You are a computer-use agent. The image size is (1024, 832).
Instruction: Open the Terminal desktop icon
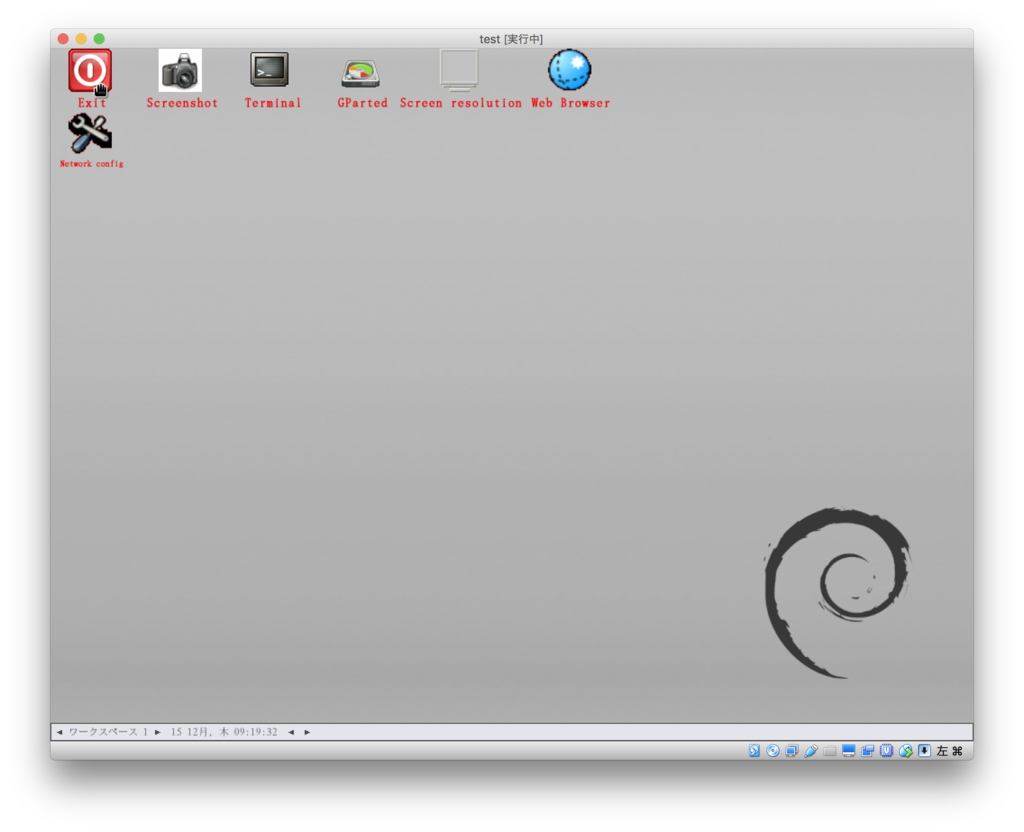pos(269,70)
